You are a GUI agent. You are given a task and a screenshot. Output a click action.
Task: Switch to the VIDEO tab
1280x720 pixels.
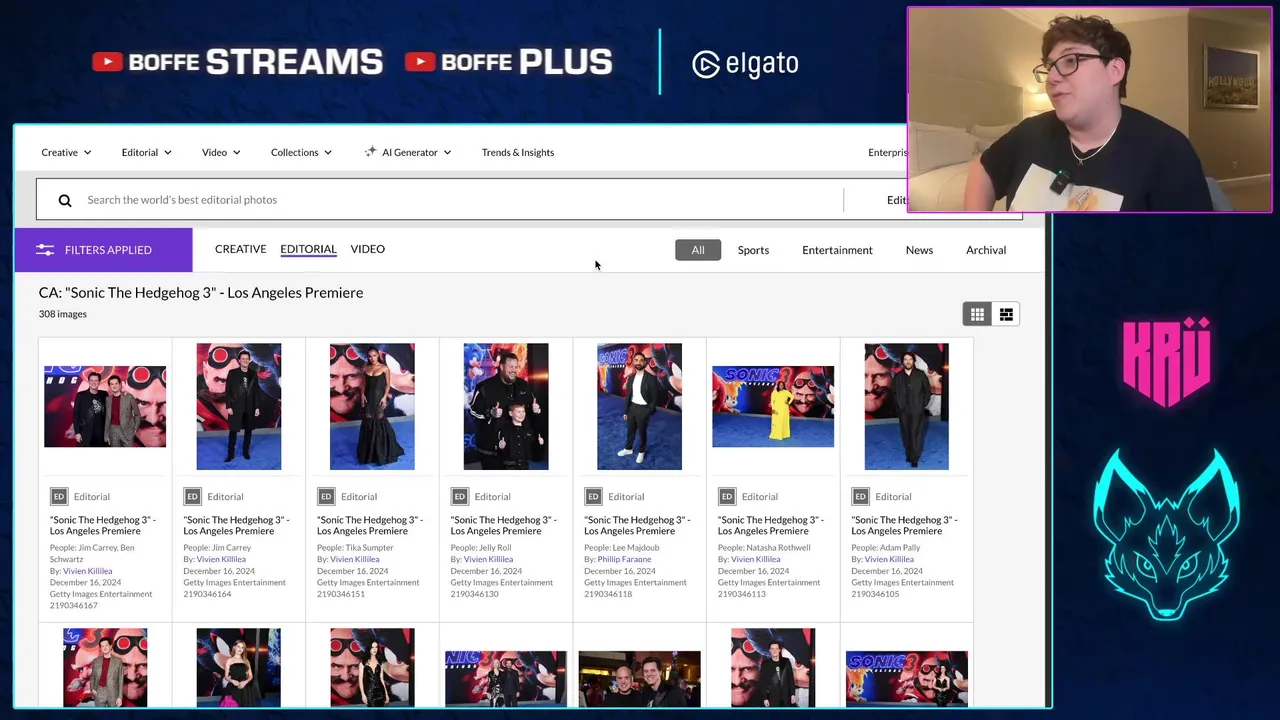[x=367, y=249]
